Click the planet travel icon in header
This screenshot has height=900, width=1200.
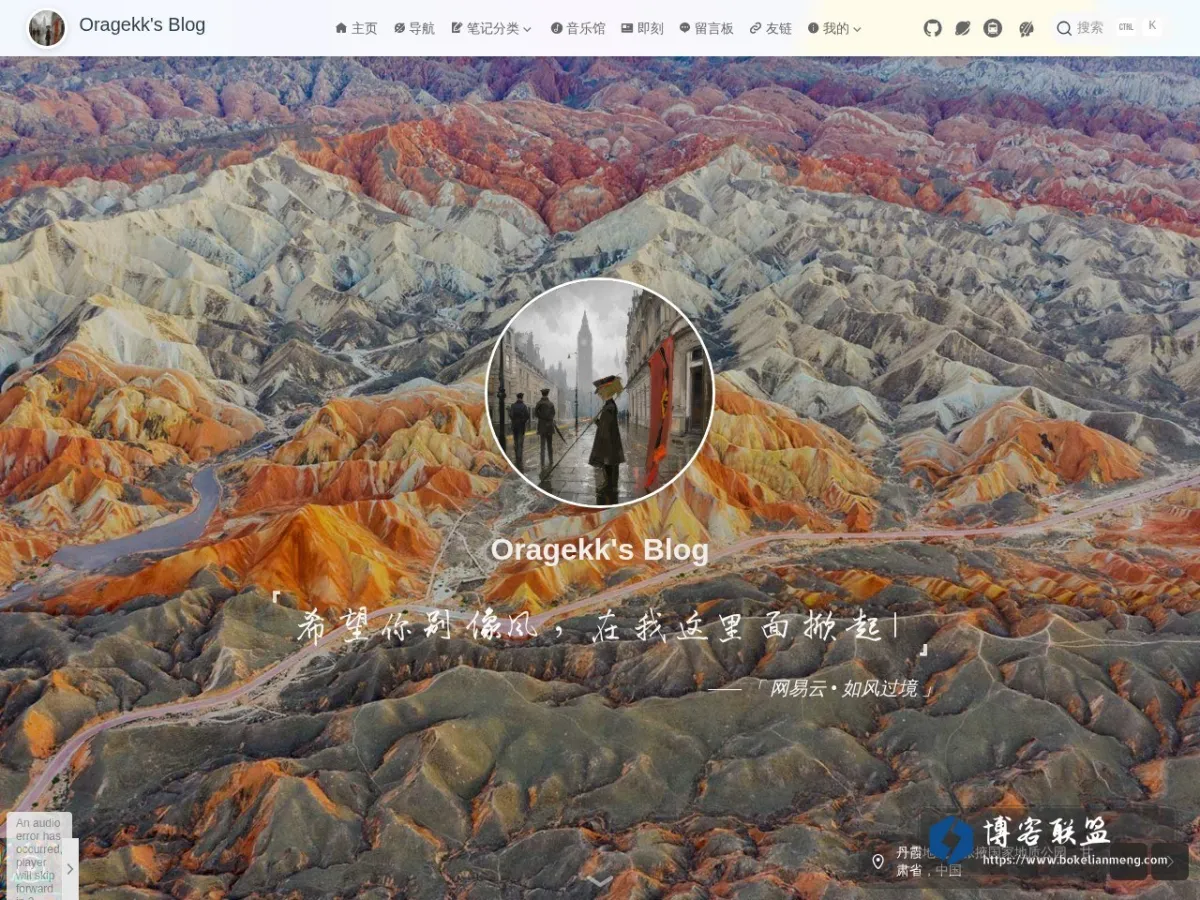coord(962,28)
